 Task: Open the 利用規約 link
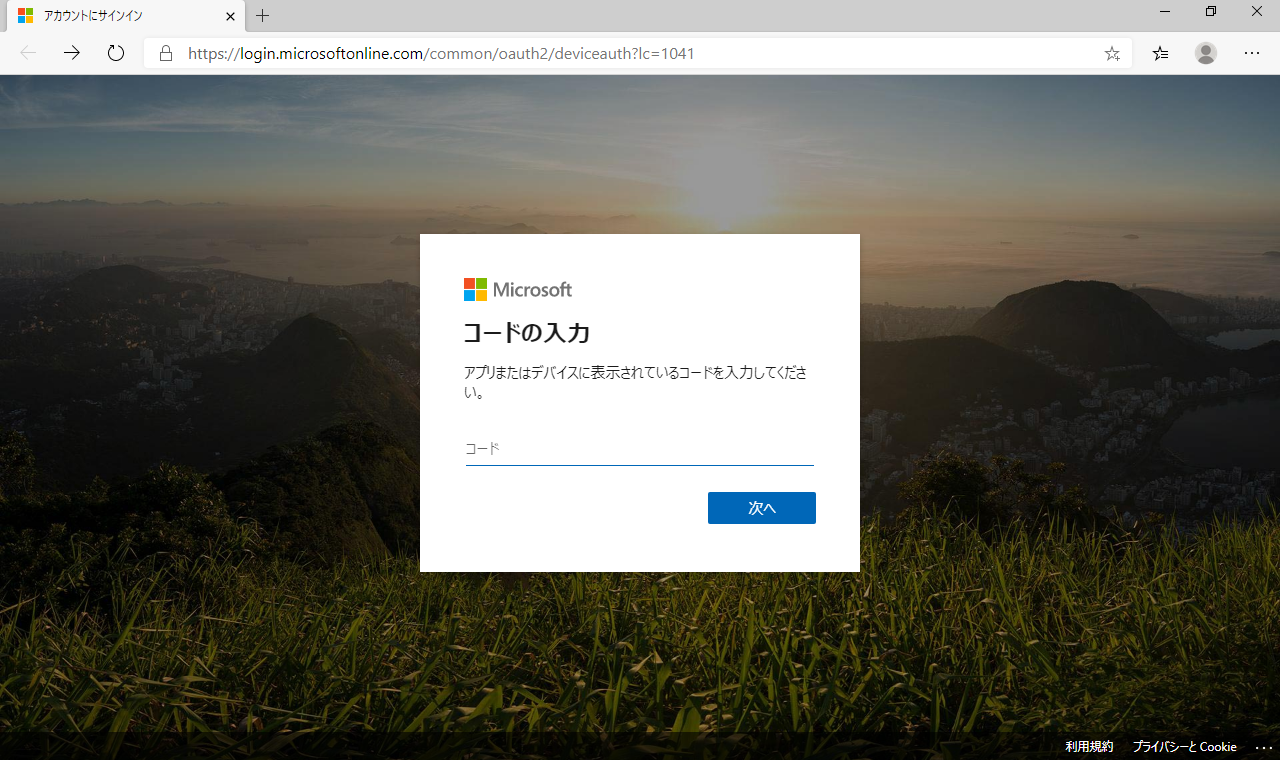(1089, 747)
